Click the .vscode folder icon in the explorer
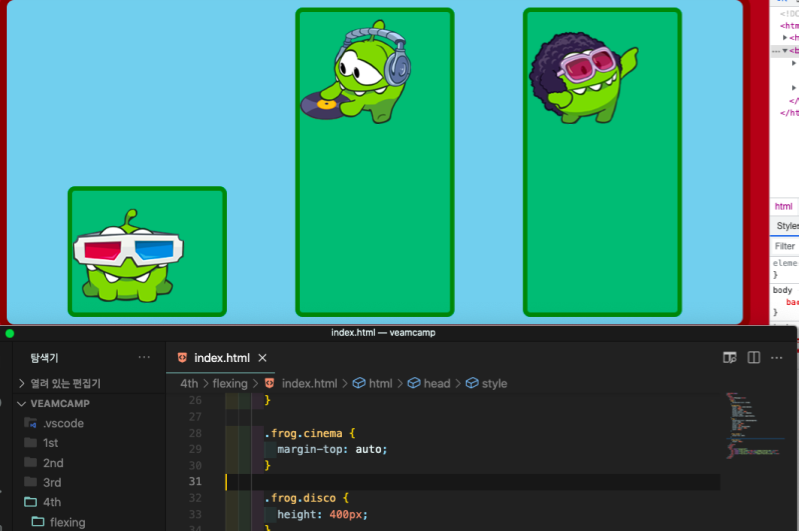The width and height of the screenshot is (800, 532). pyautogui.click(x=31, y=423)
